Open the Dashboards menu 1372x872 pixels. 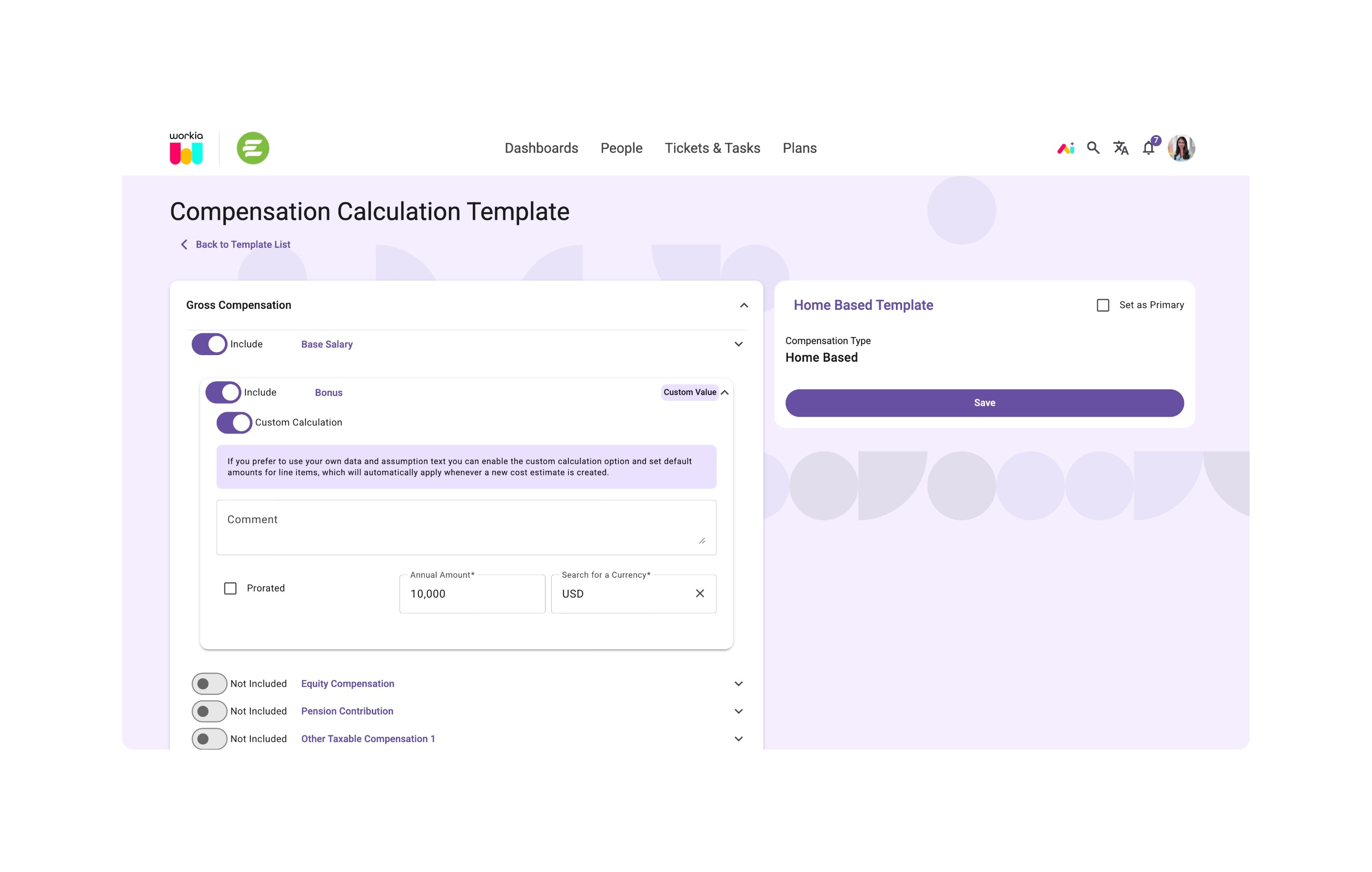541,148
